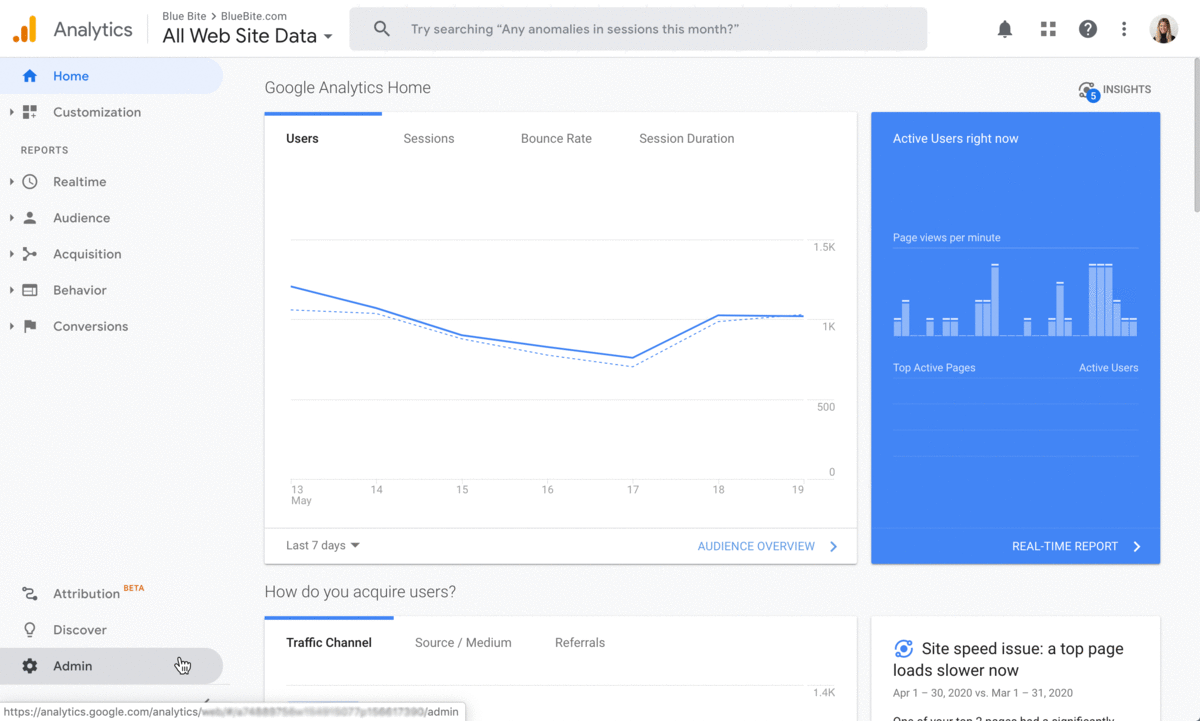Open the Audience Overview link
The width and height of the screenshot is (1200, 721).
(x=756, y=546)
